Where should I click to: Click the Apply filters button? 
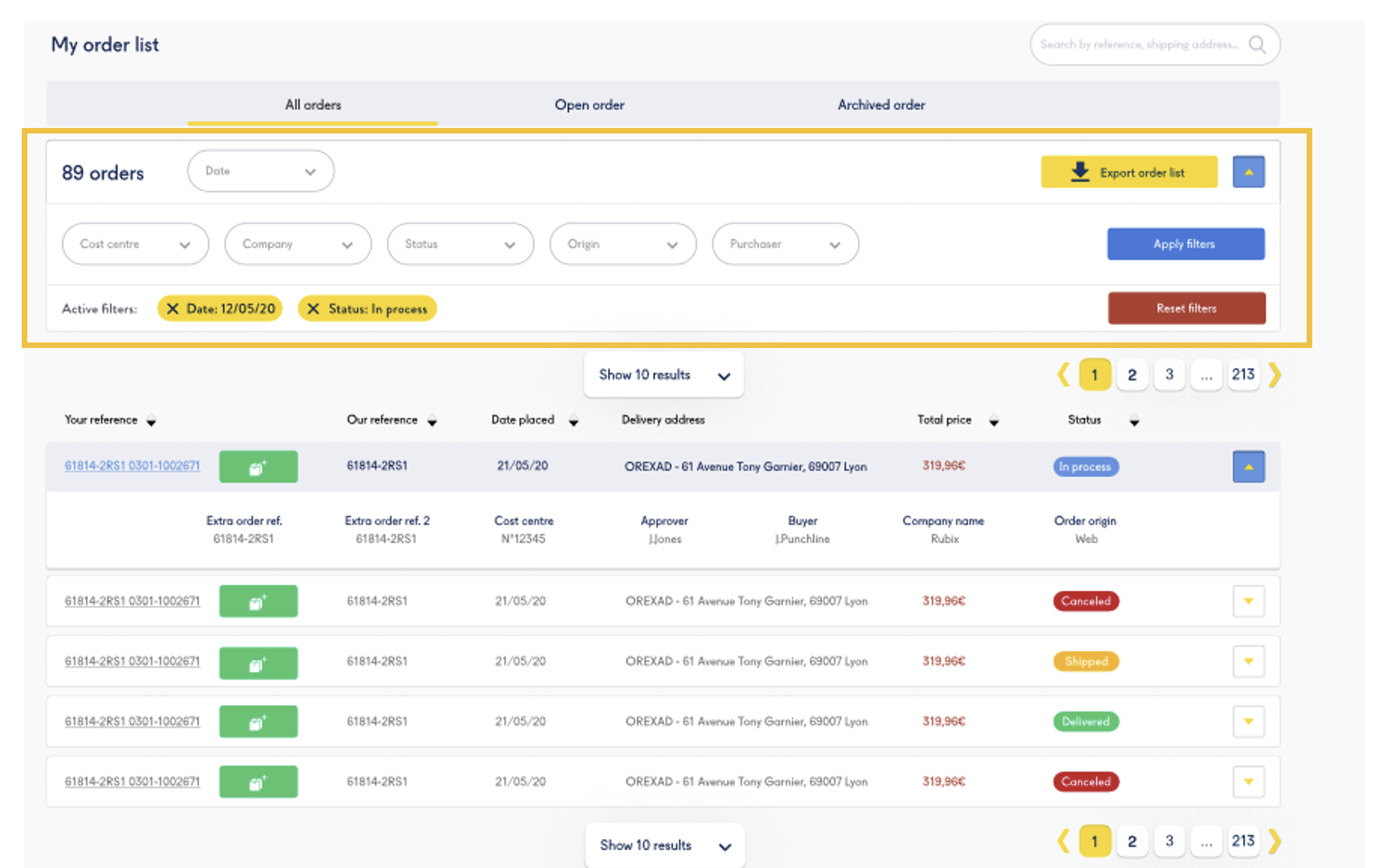click(1186, 244)
